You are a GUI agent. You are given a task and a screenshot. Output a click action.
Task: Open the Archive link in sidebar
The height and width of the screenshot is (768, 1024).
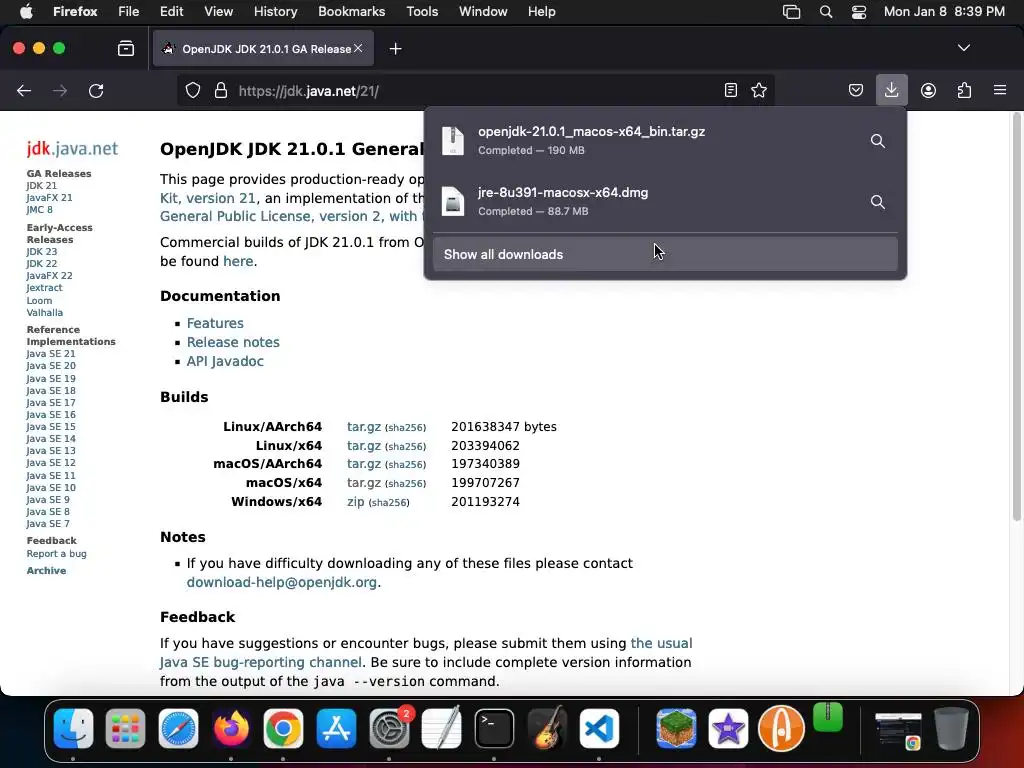coord(46,570)
